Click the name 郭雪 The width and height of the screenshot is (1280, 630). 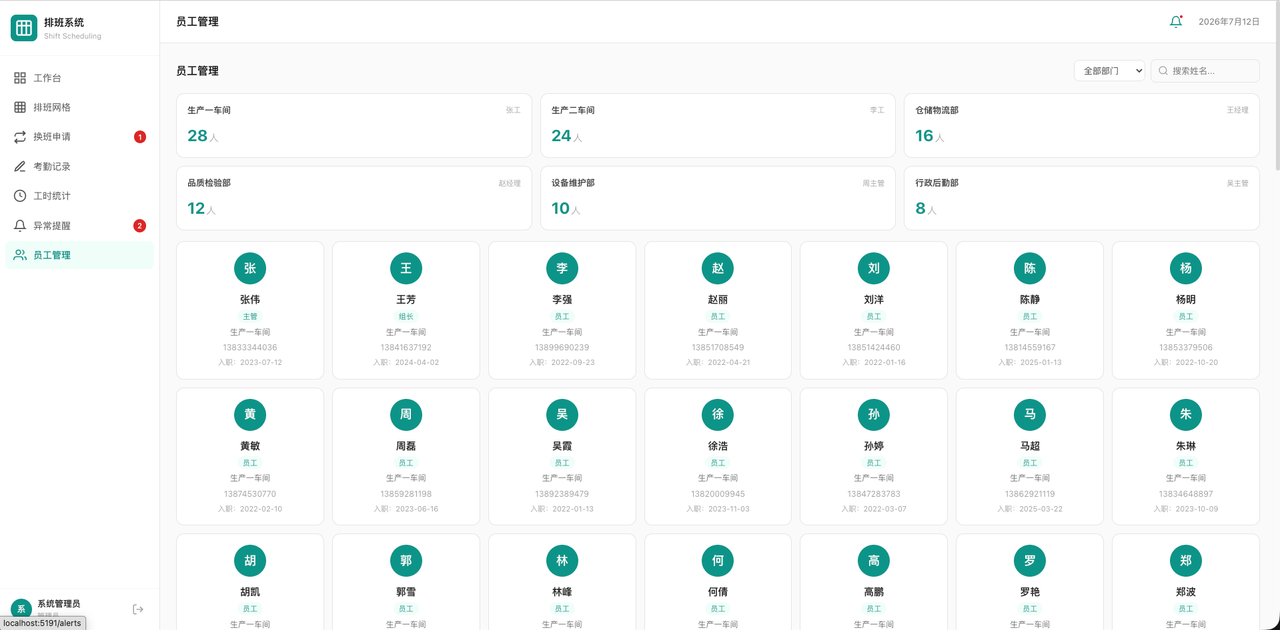pyautogui.click(x=406, y=592)
